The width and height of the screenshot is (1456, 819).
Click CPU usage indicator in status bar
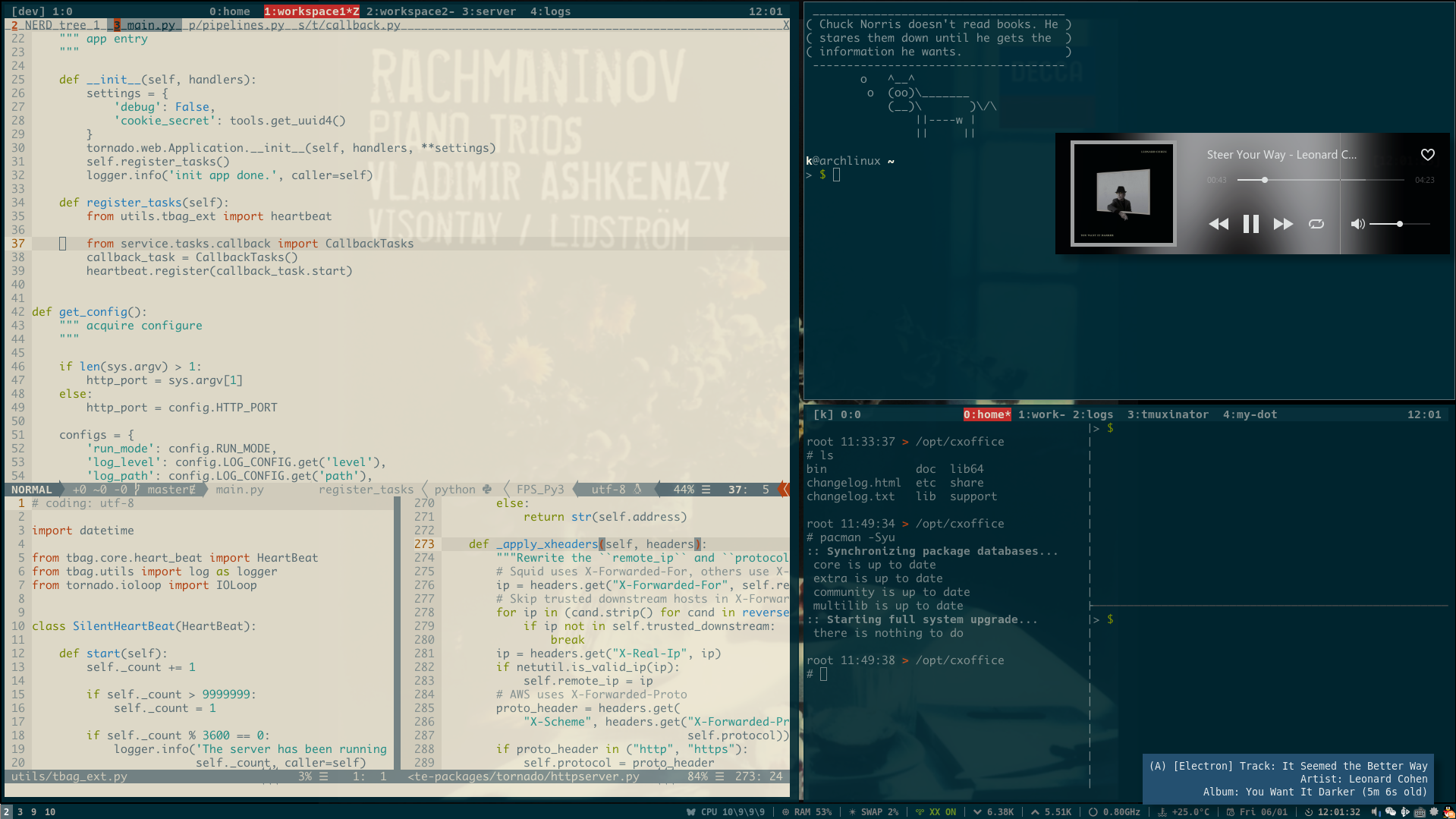pyautogui.click(x=726, y=811)
